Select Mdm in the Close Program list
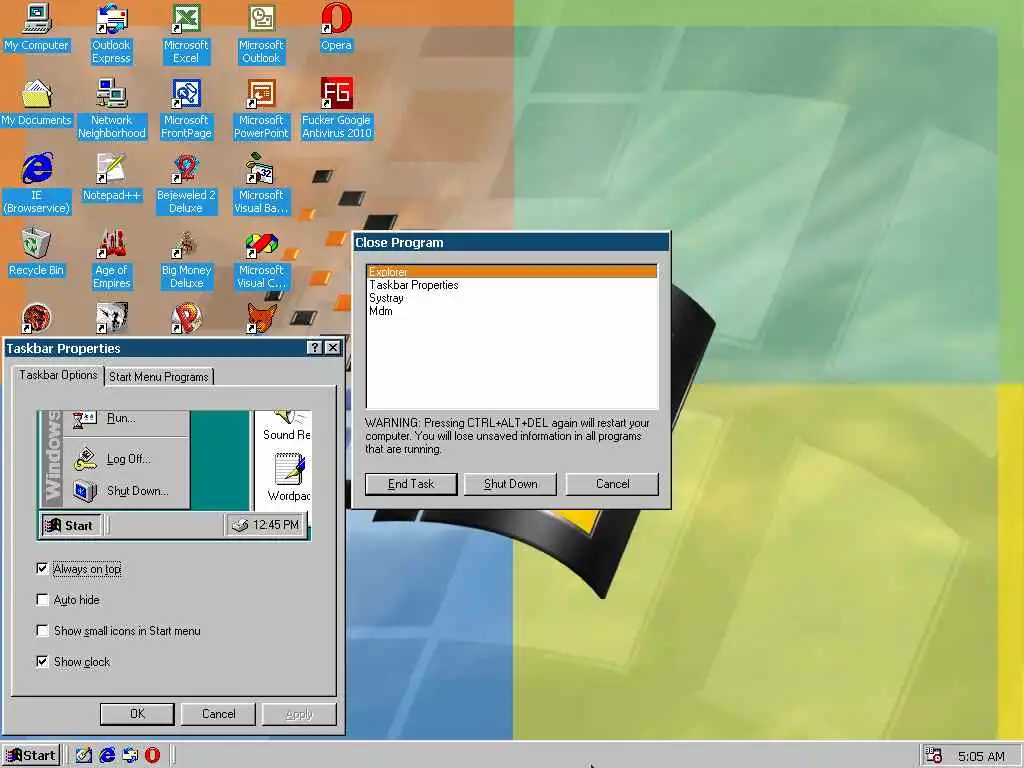Viewport: 1024px width, 768px height. pyautogui.click(x=512, y=311)
